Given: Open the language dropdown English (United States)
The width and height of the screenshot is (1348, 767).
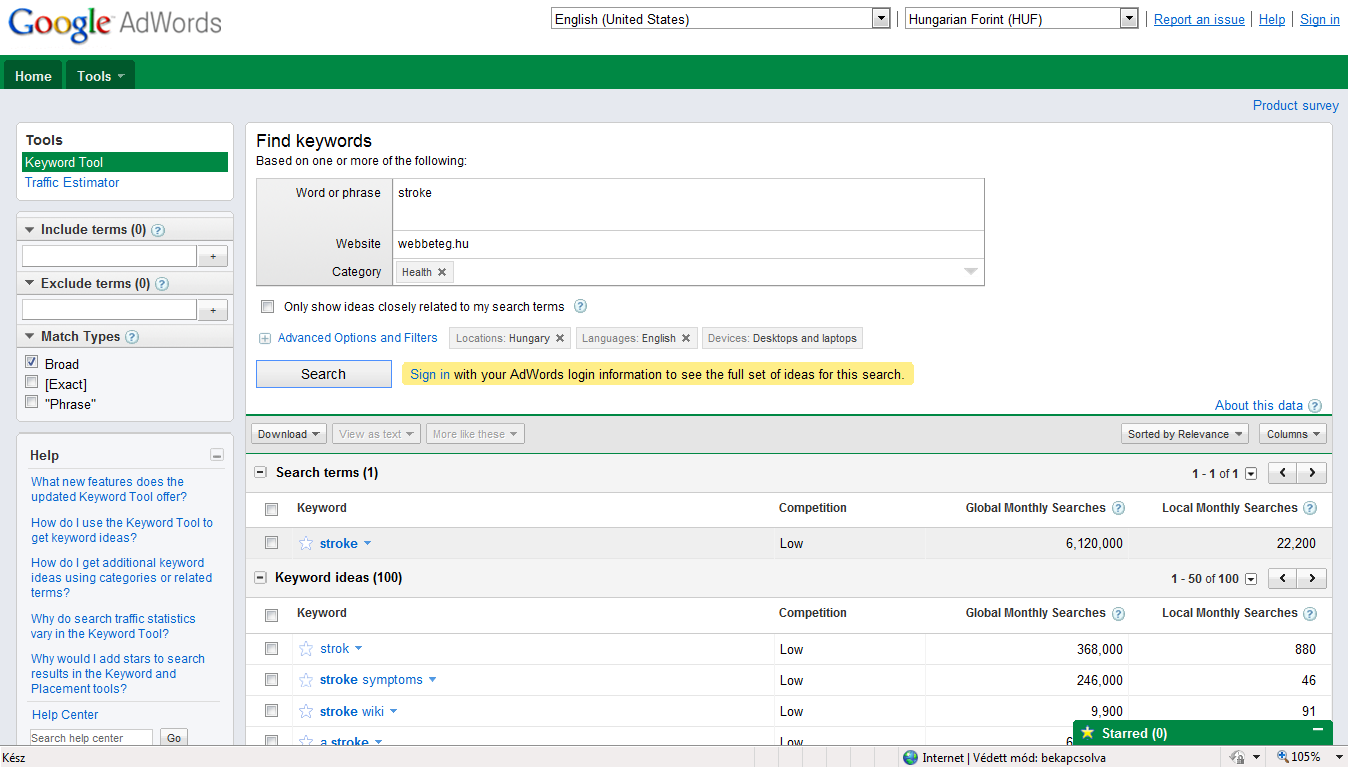Looking at the screenshot, I should pyautogui.click(x=720, y=18).
